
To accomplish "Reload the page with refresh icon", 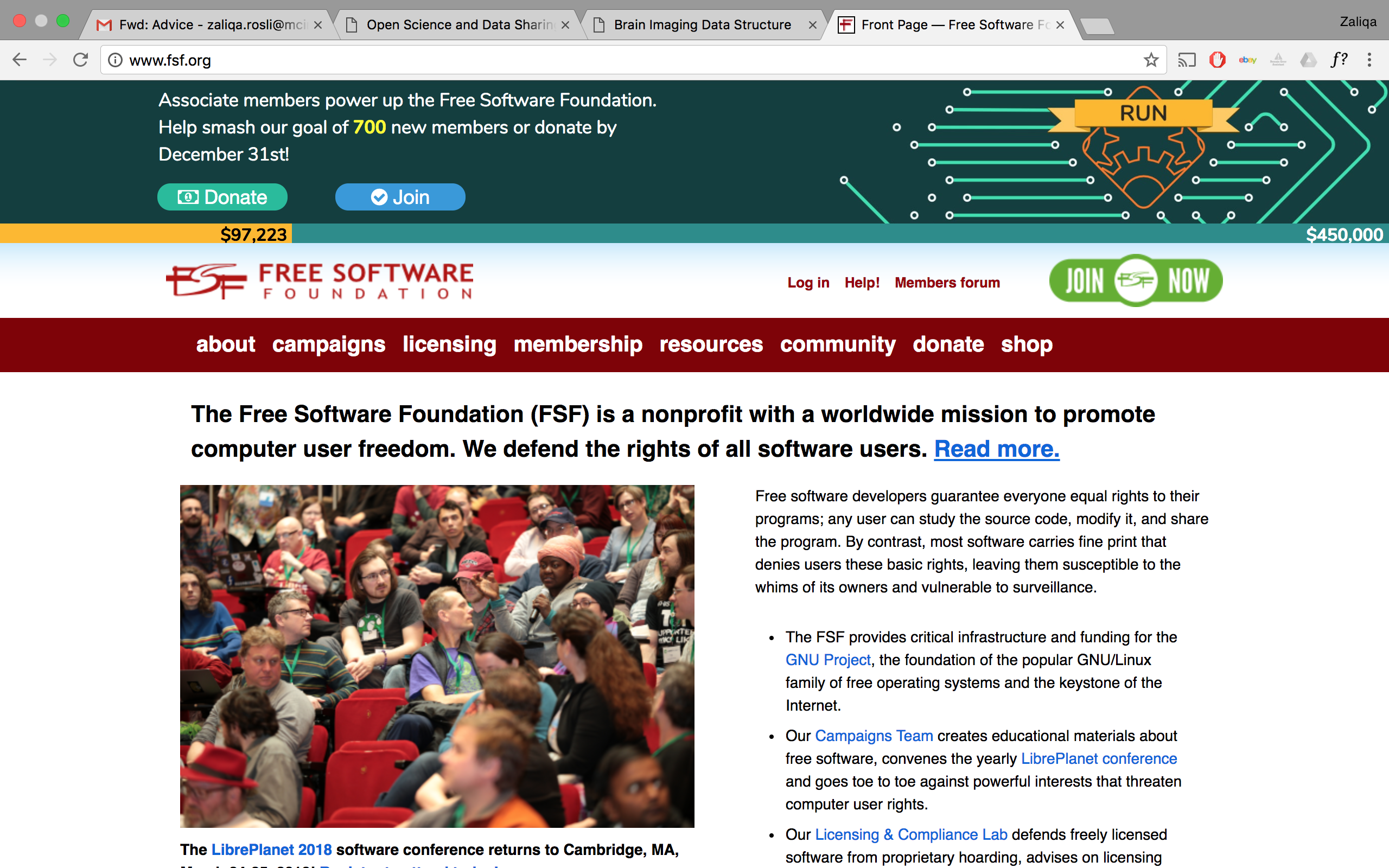I will coord(80,60).
